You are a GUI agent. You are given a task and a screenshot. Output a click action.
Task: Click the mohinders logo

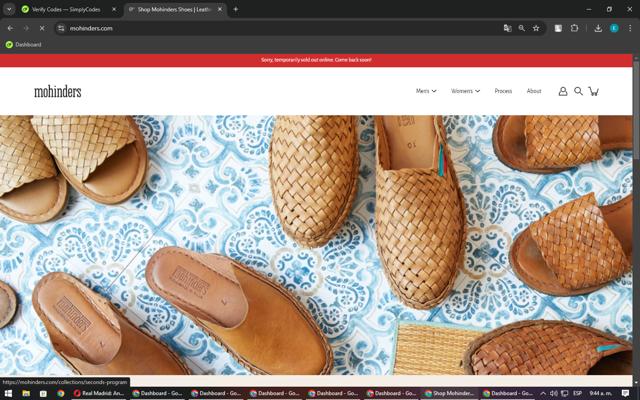coord(58,91)
